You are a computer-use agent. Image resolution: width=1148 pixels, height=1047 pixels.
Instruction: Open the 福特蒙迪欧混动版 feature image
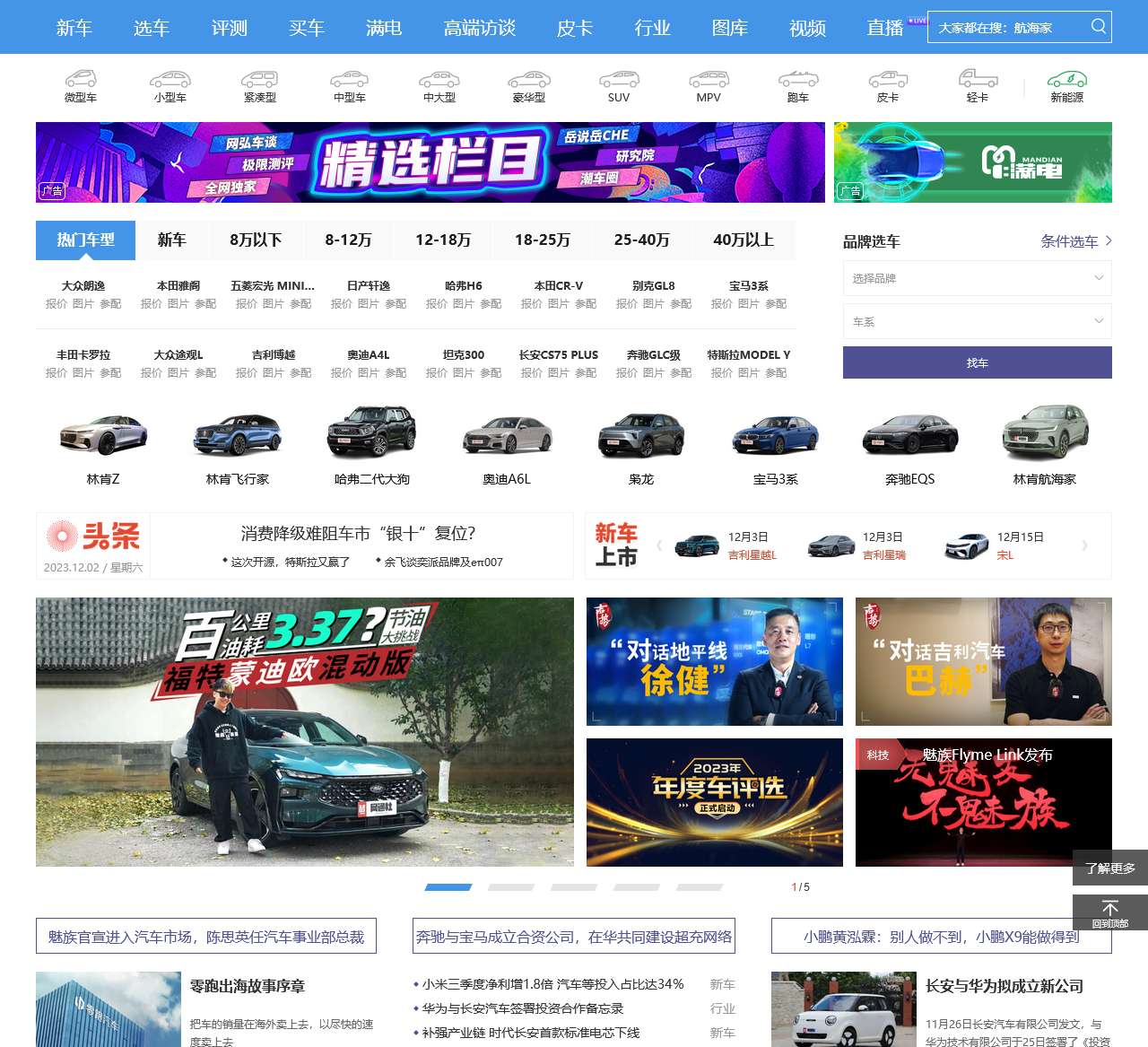pyautogui.click(x=305, y=732)
